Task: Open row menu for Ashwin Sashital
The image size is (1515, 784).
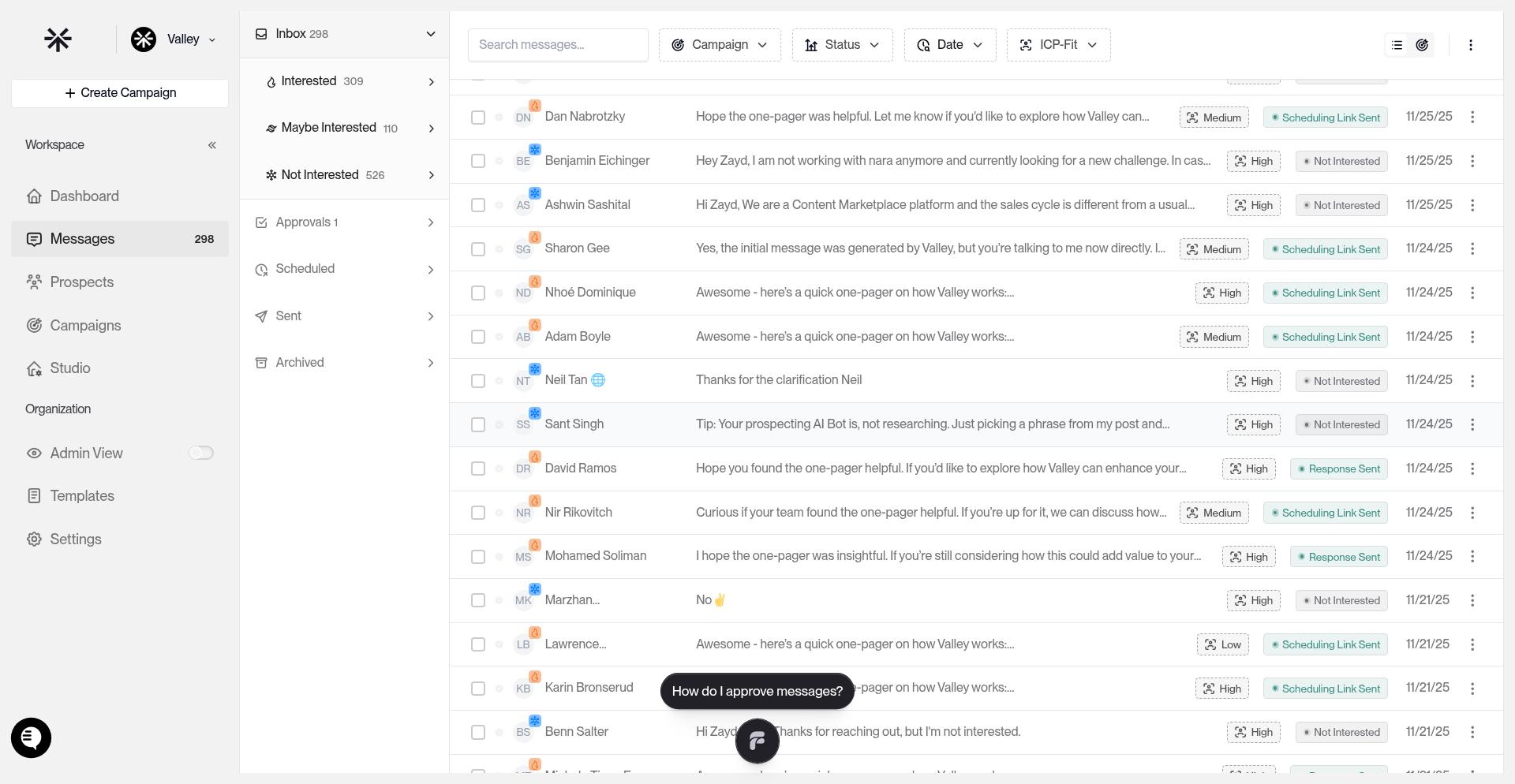Action: click(x=1472, y=205)
